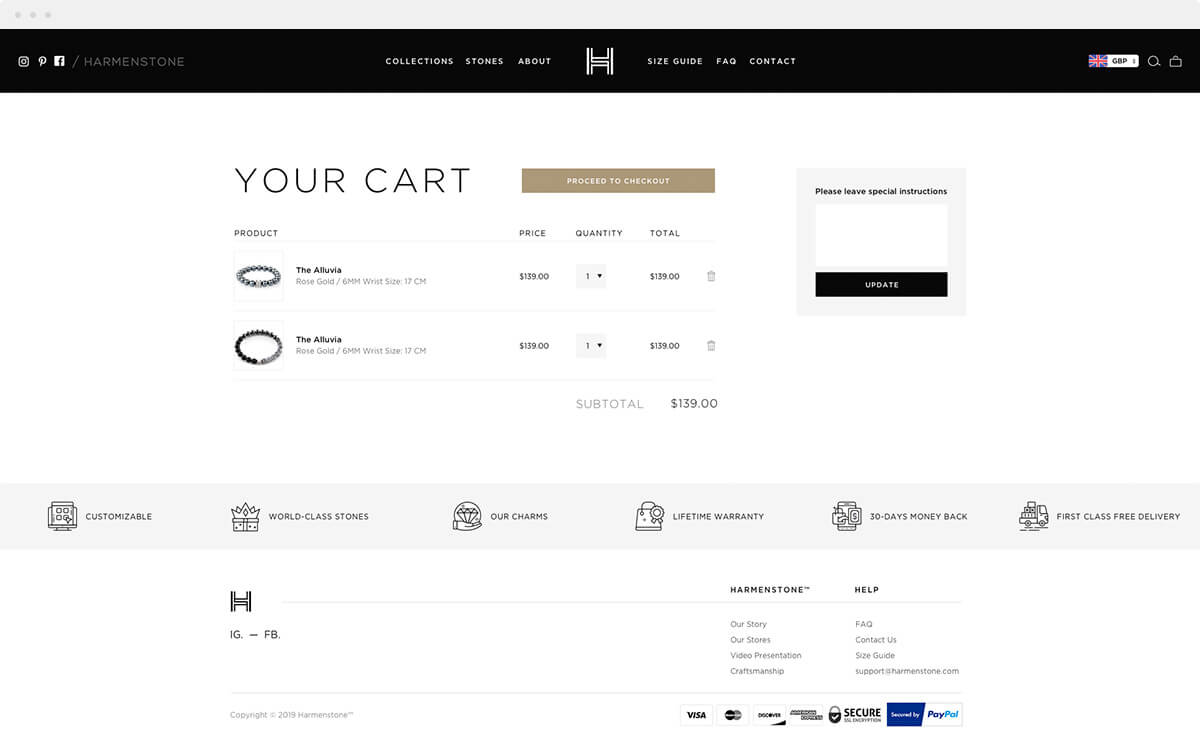Click the Harmenstone text link in header
This screenshot has height=737, width=1200.
click(134, 61)
